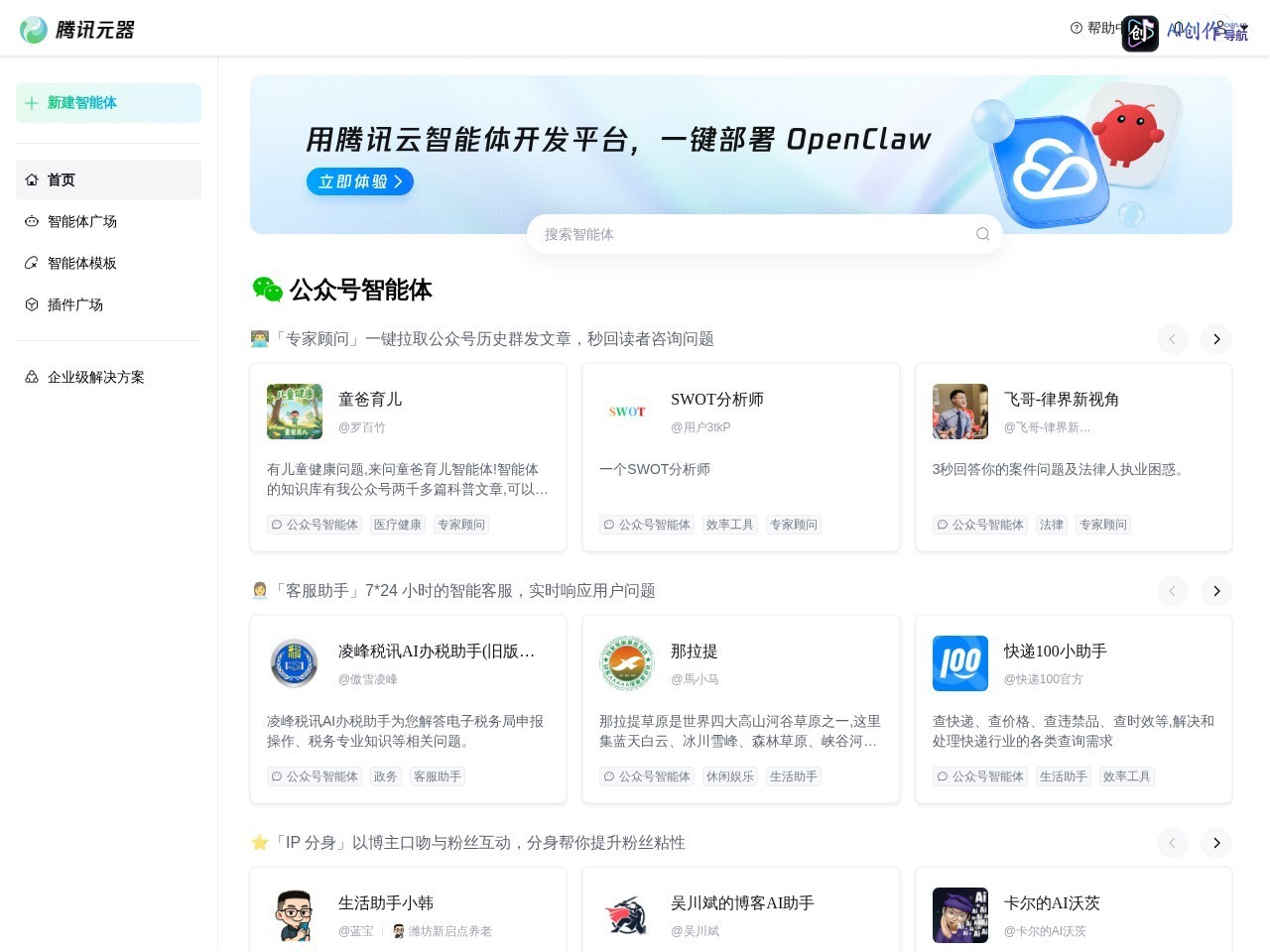Image resolution: width=1270 pixels, height=952 pixels.
Task: Focus the 搜索智能体 search field
Action: click(x=765, y=234)
